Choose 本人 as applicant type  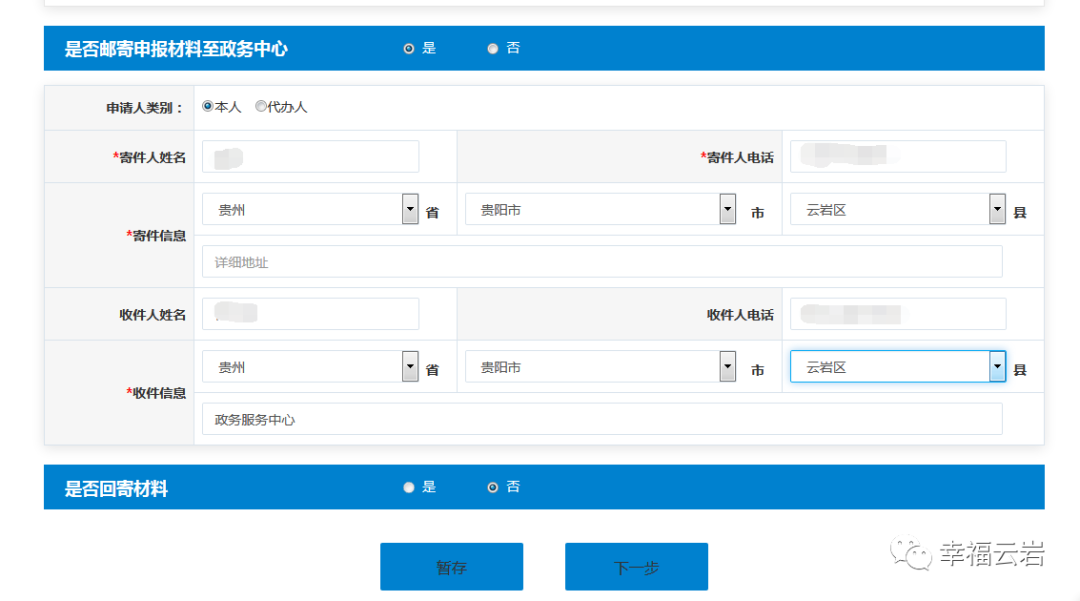click(x=208, y=106)
